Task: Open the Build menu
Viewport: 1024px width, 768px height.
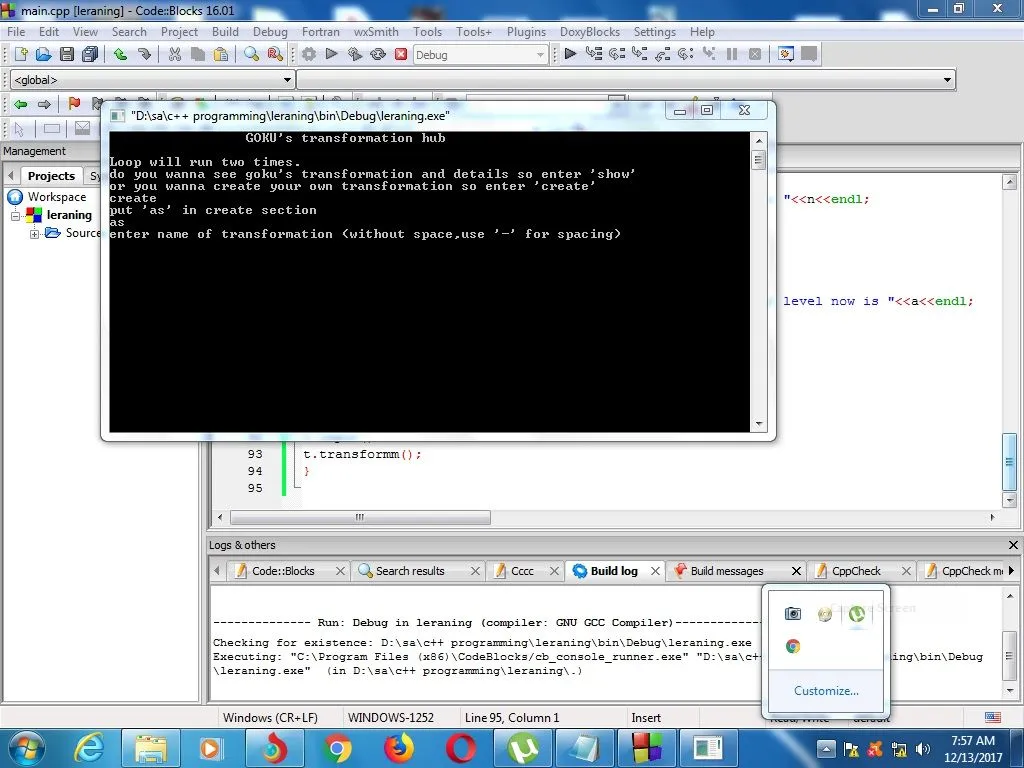Action: [225, 31]
